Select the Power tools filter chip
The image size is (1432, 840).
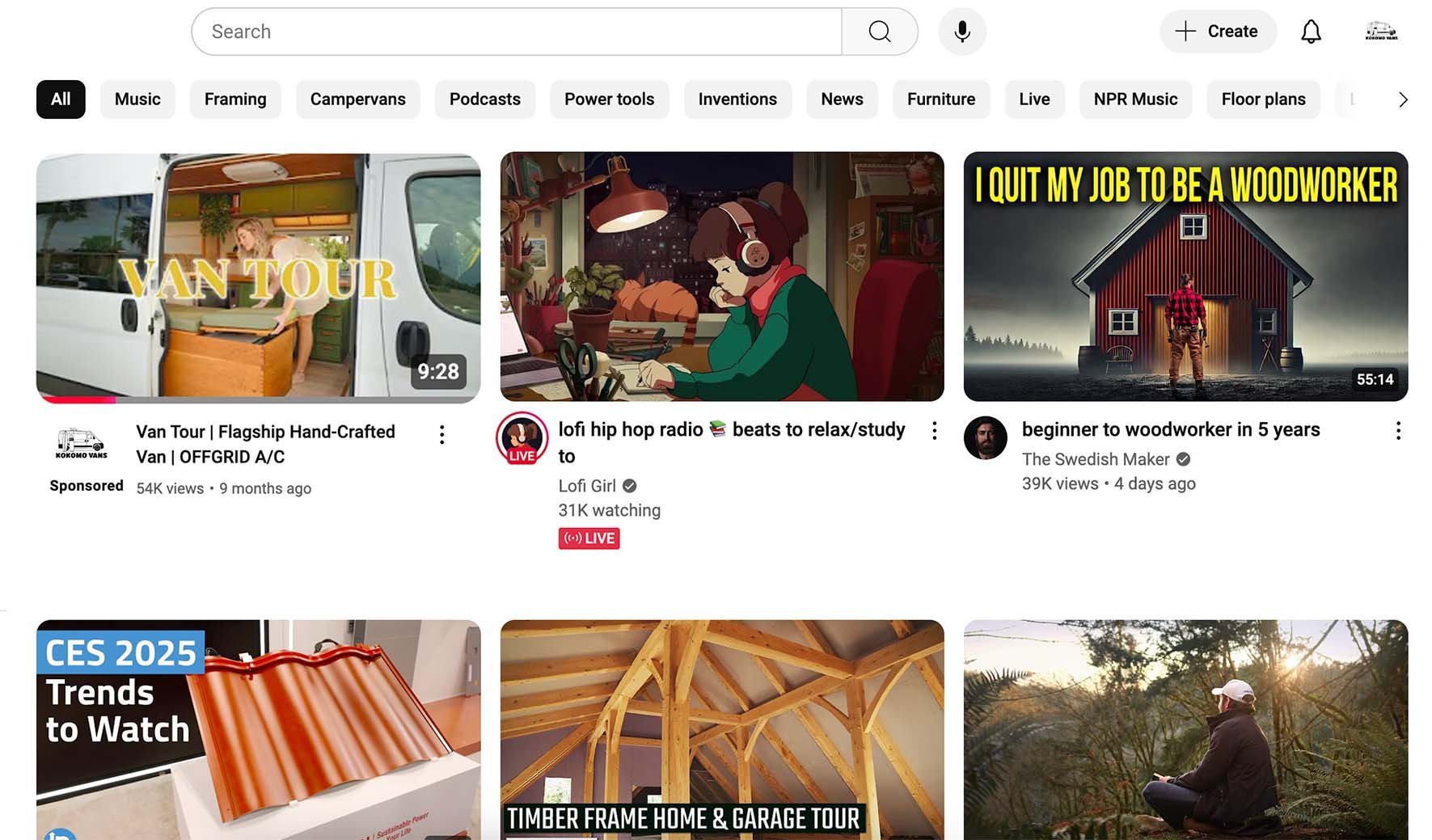(x=610, y=99)
